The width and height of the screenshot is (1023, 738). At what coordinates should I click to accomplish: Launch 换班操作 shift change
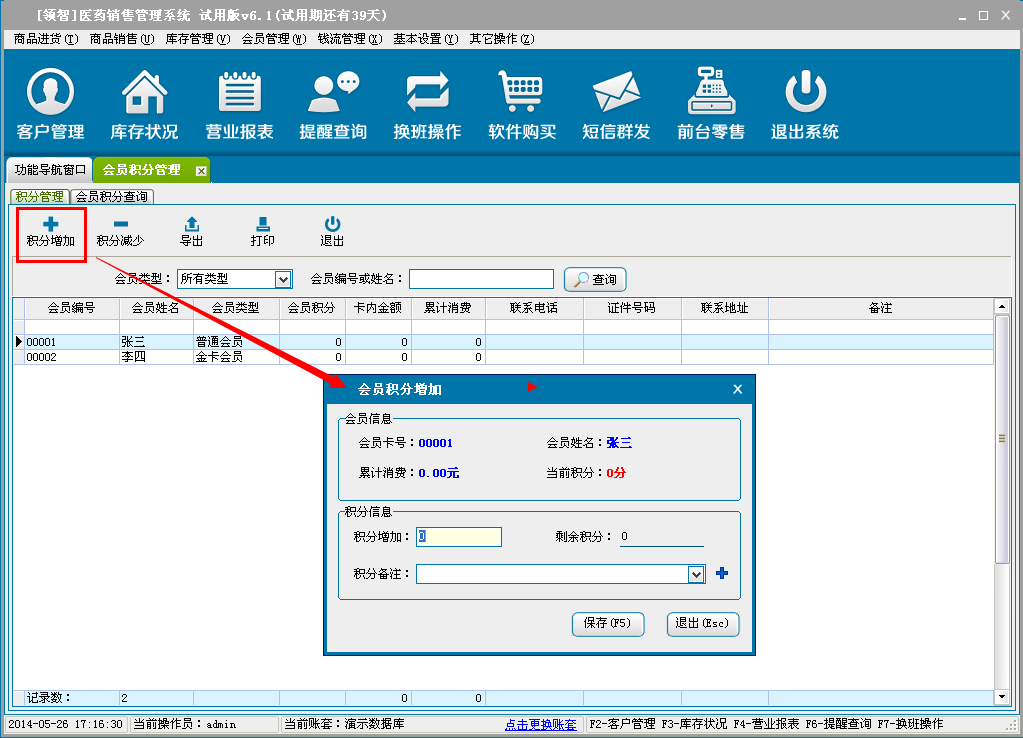tap(427, 105)
